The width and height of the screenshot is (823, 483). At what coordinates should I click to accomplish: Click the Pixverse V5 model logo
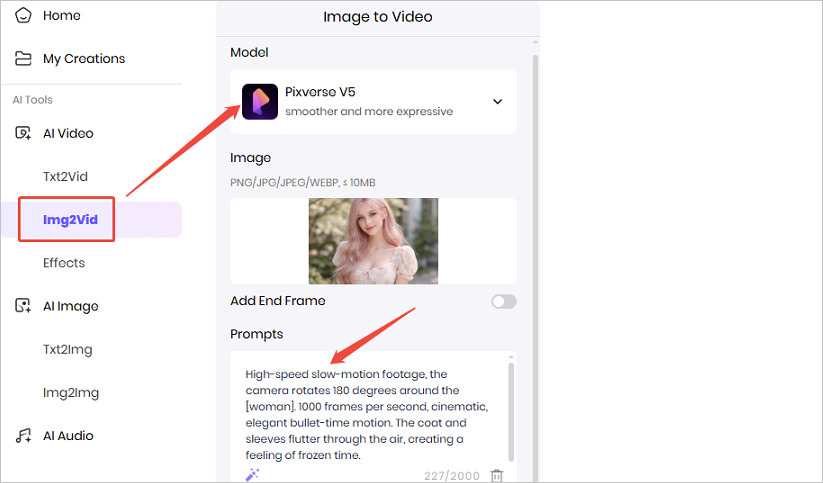(x=260, y=101)
